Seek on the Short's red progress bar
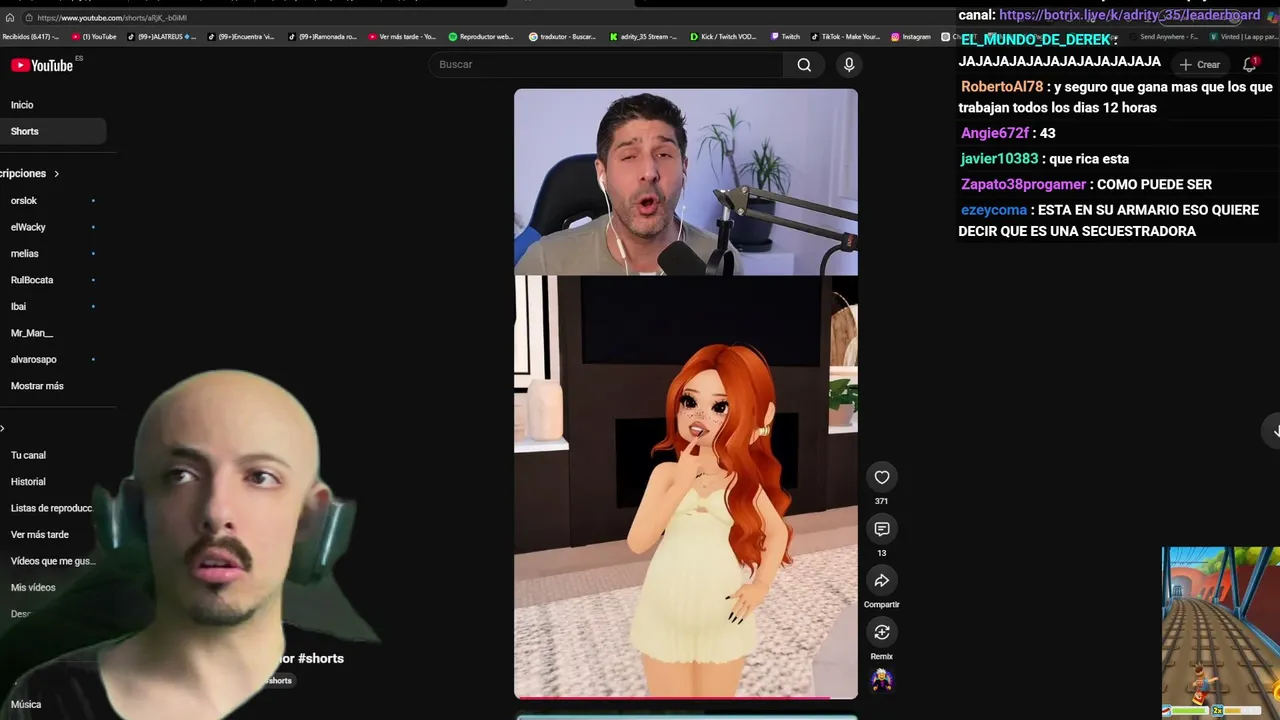 (x=686, y=697)
